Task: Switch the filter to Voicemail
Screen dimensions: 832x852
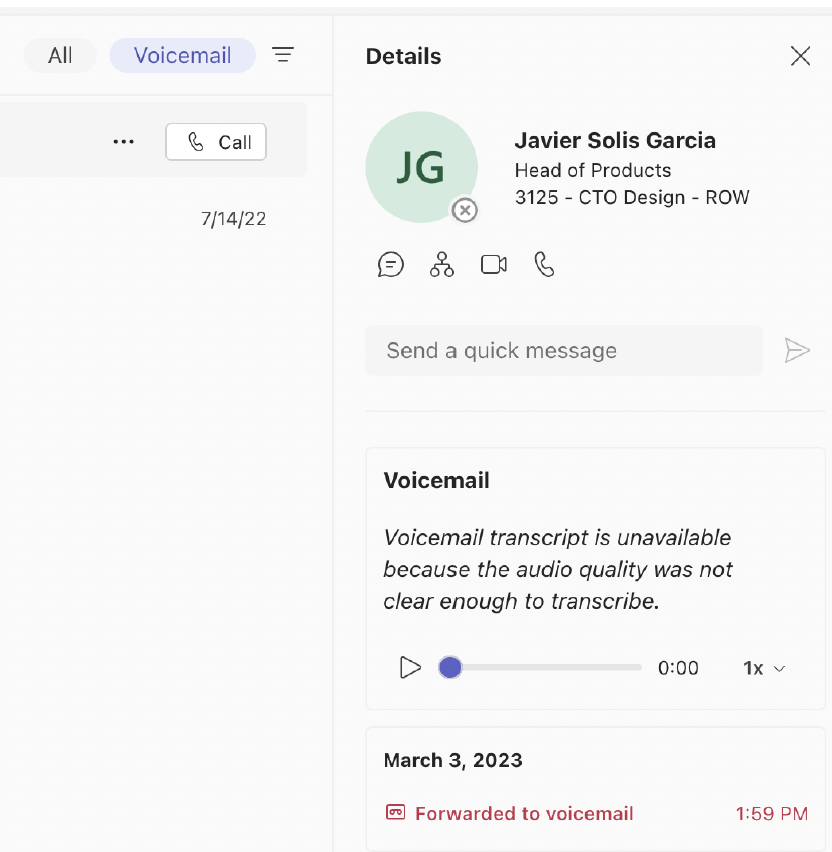Action: [182, 55]
